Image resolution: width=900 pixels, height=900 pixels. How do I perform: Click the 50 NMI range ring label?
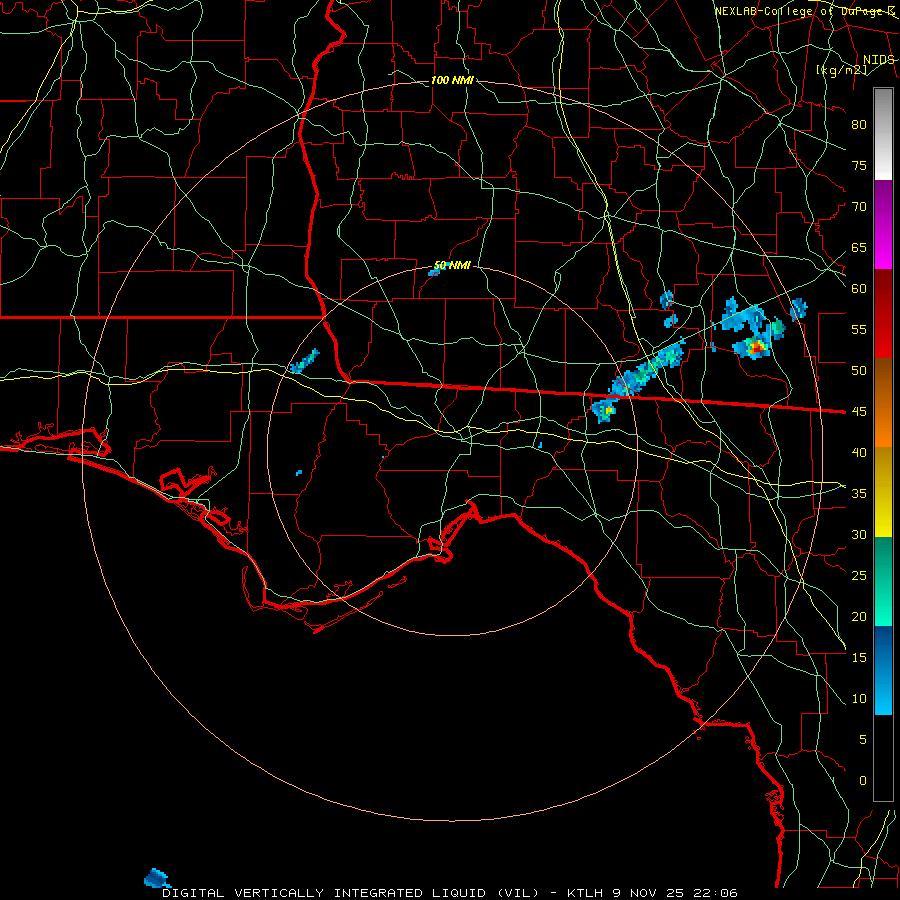point(452,265)
